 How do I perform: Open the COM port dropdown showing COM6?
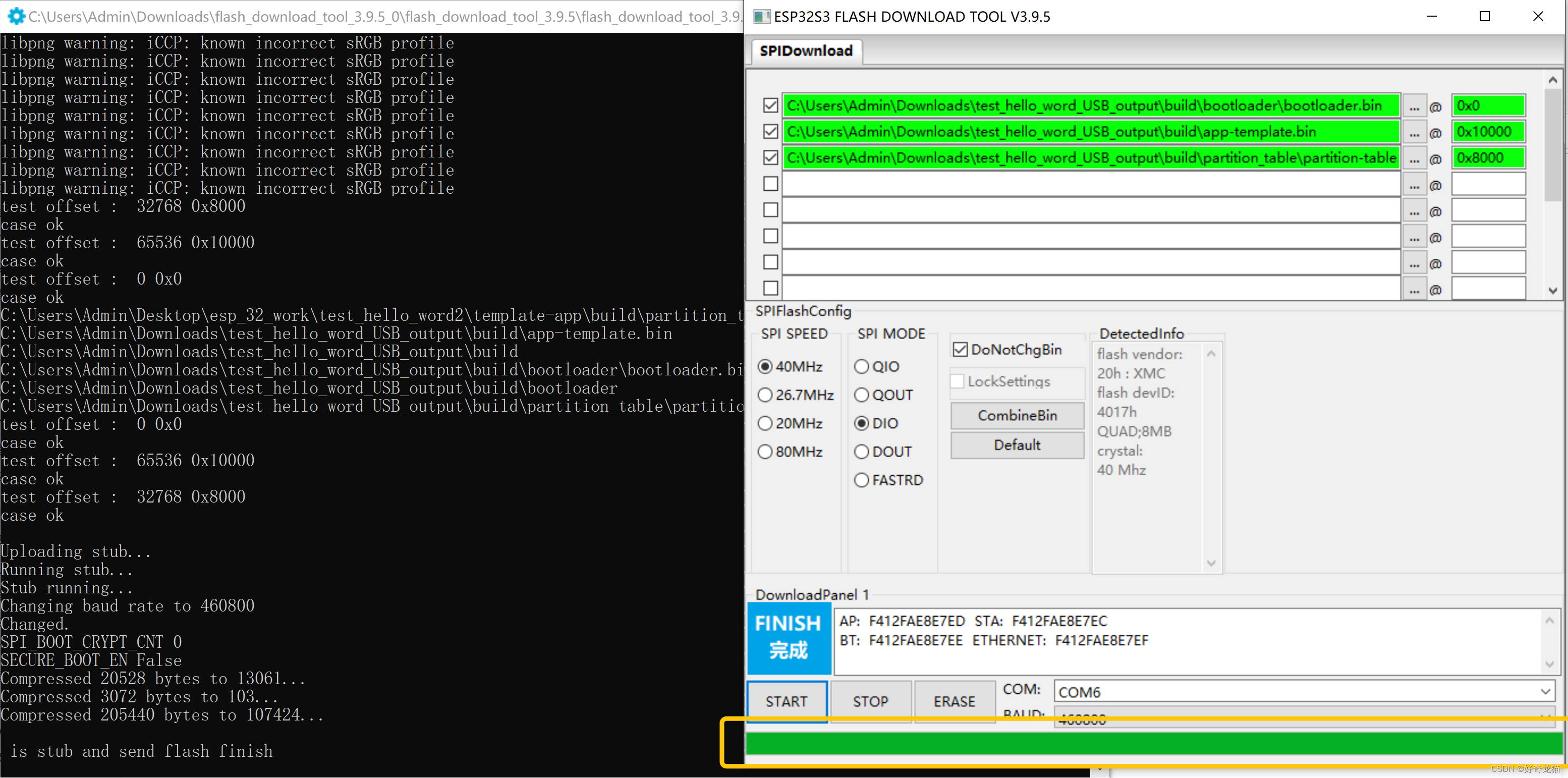(x=1305, y=692)
